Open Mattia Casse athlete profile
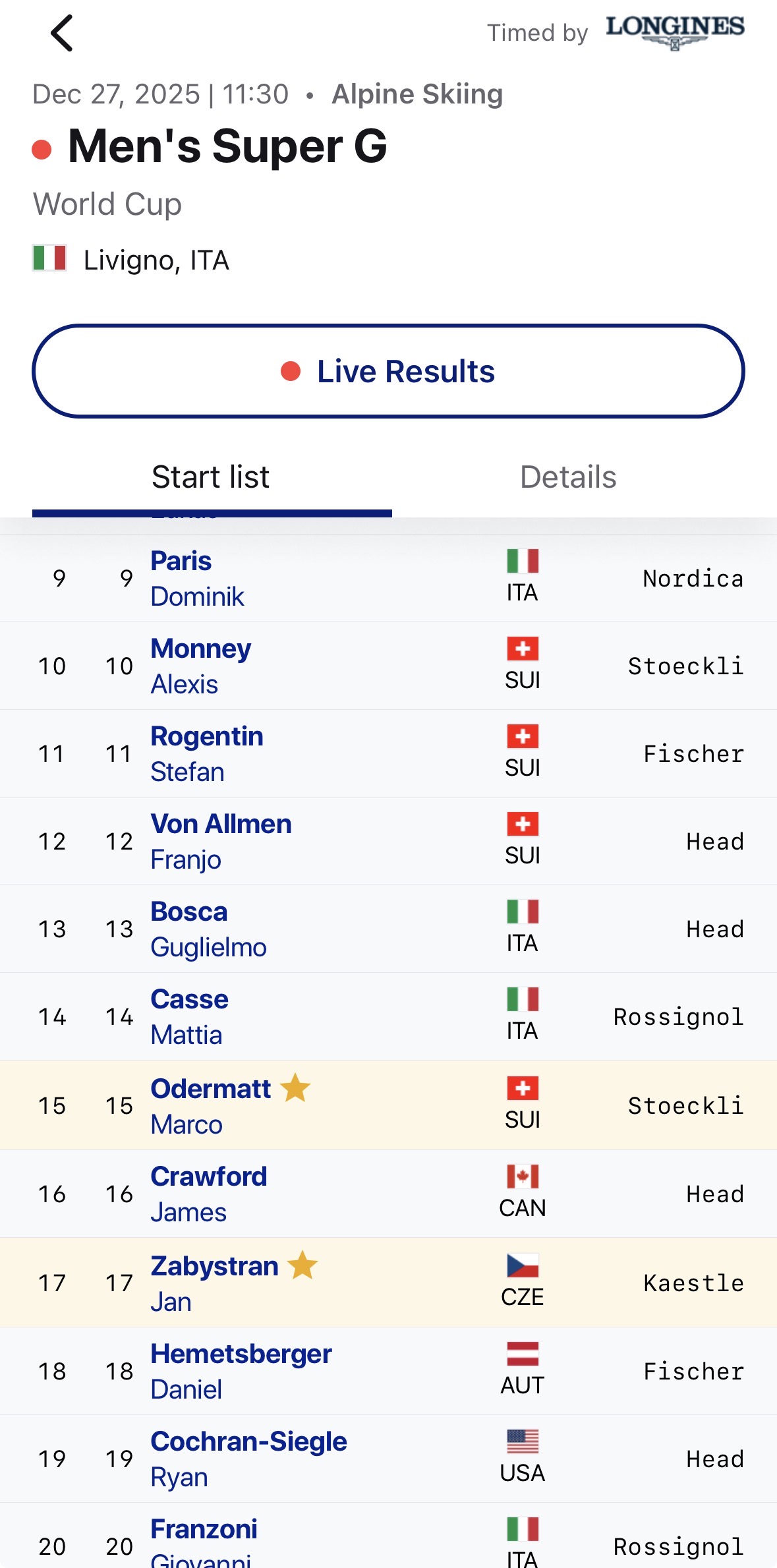Screen dimensions: 777x1568 click(189, 1017)
